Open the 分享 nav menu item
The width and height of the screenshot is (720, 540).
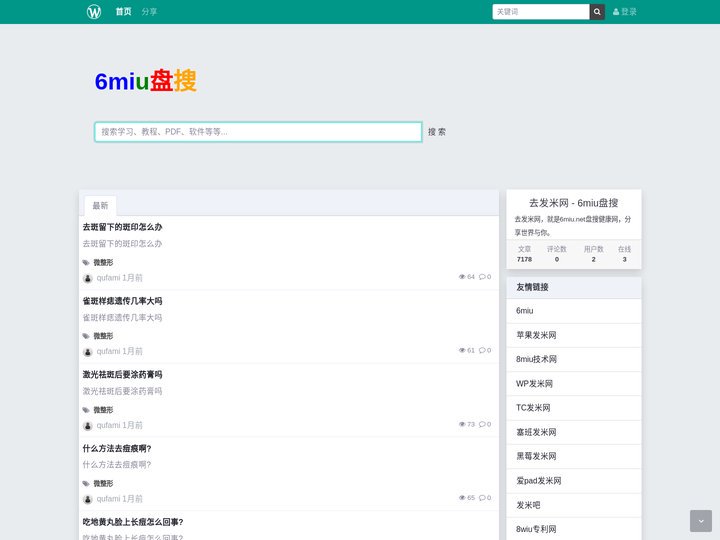[x=149, y=11]
